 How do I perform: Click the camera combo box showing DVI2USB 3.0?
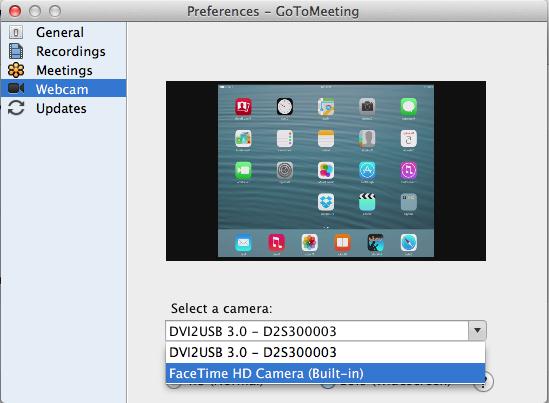coord(326,331)
